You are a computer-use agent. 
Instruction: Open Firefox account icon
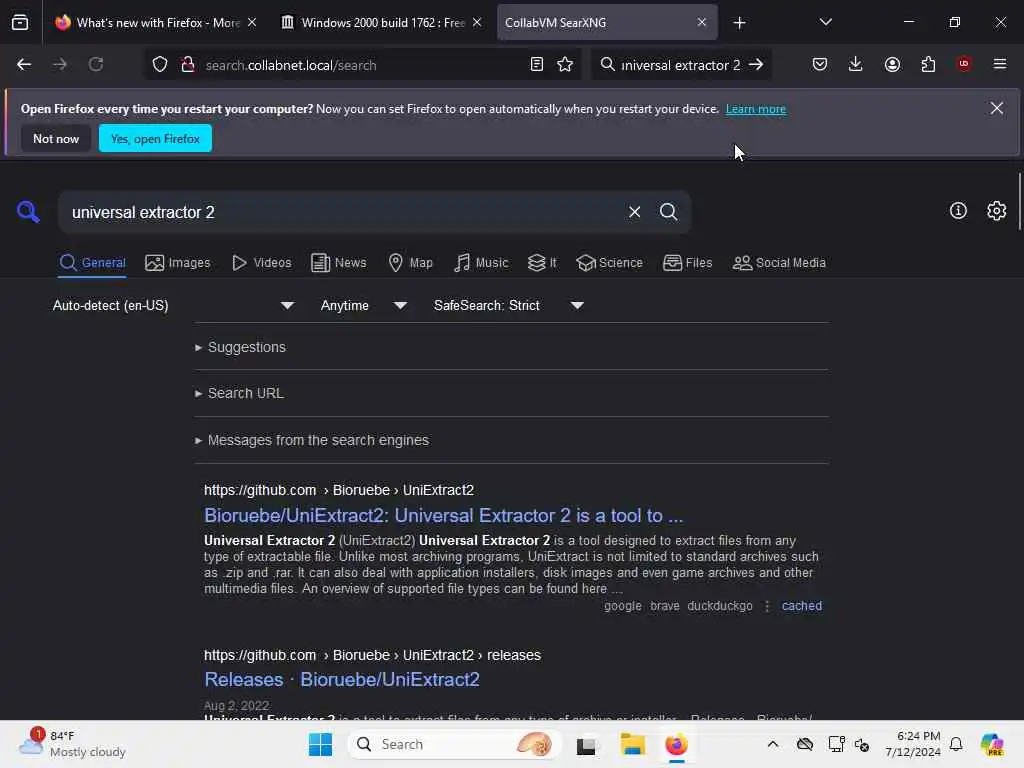point(892,65)
